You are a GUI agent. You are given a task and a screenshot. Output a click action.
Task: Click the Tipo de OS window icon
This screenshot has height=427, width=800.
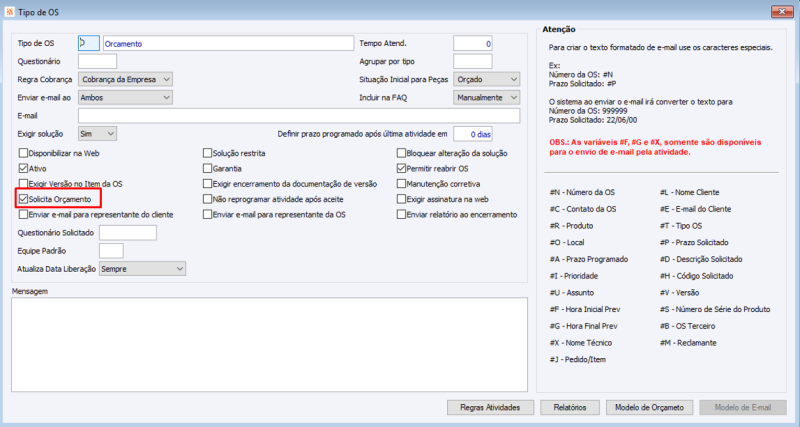[10, 12]
